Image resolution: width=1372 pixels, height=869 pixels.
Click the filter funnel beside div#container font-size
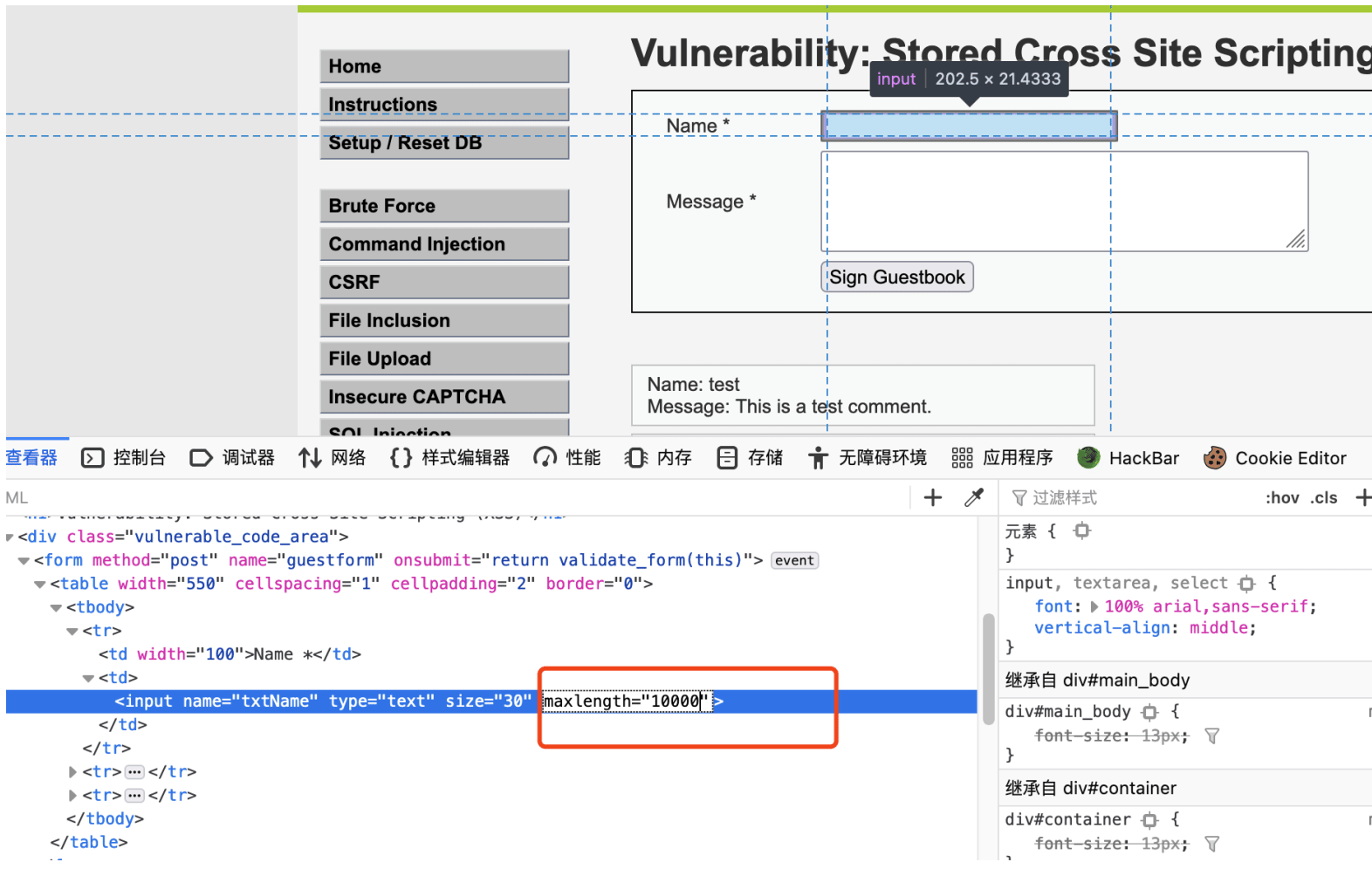1211,844
